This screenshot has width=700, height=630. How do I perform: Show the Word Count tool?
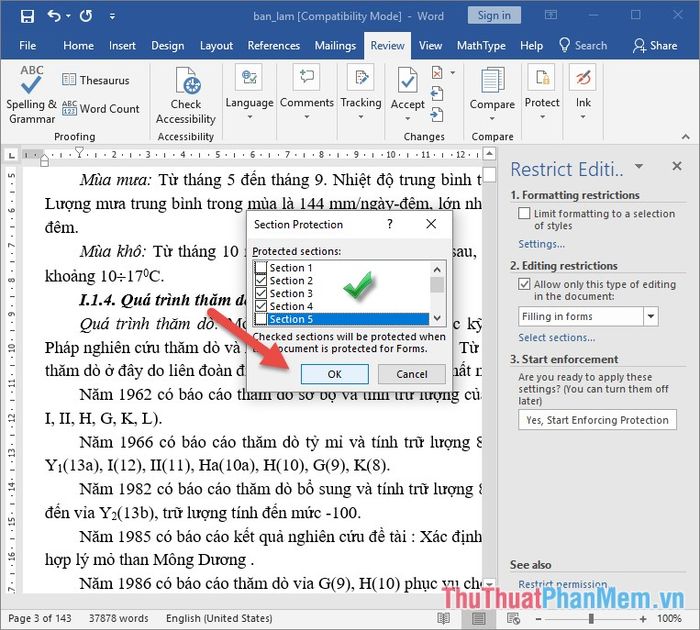(x=100, y=108)
